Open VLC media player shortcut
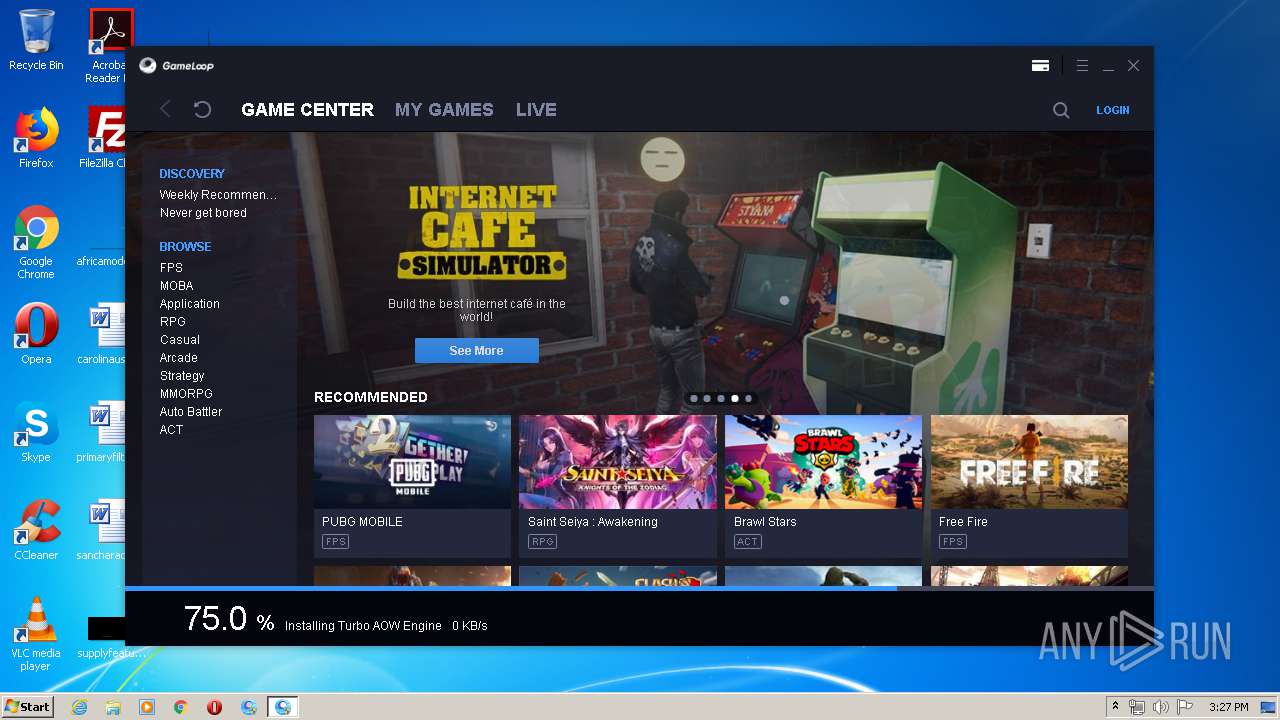Image resolution: width=1280 pixels, height=720 pixels. pos(36,634)
